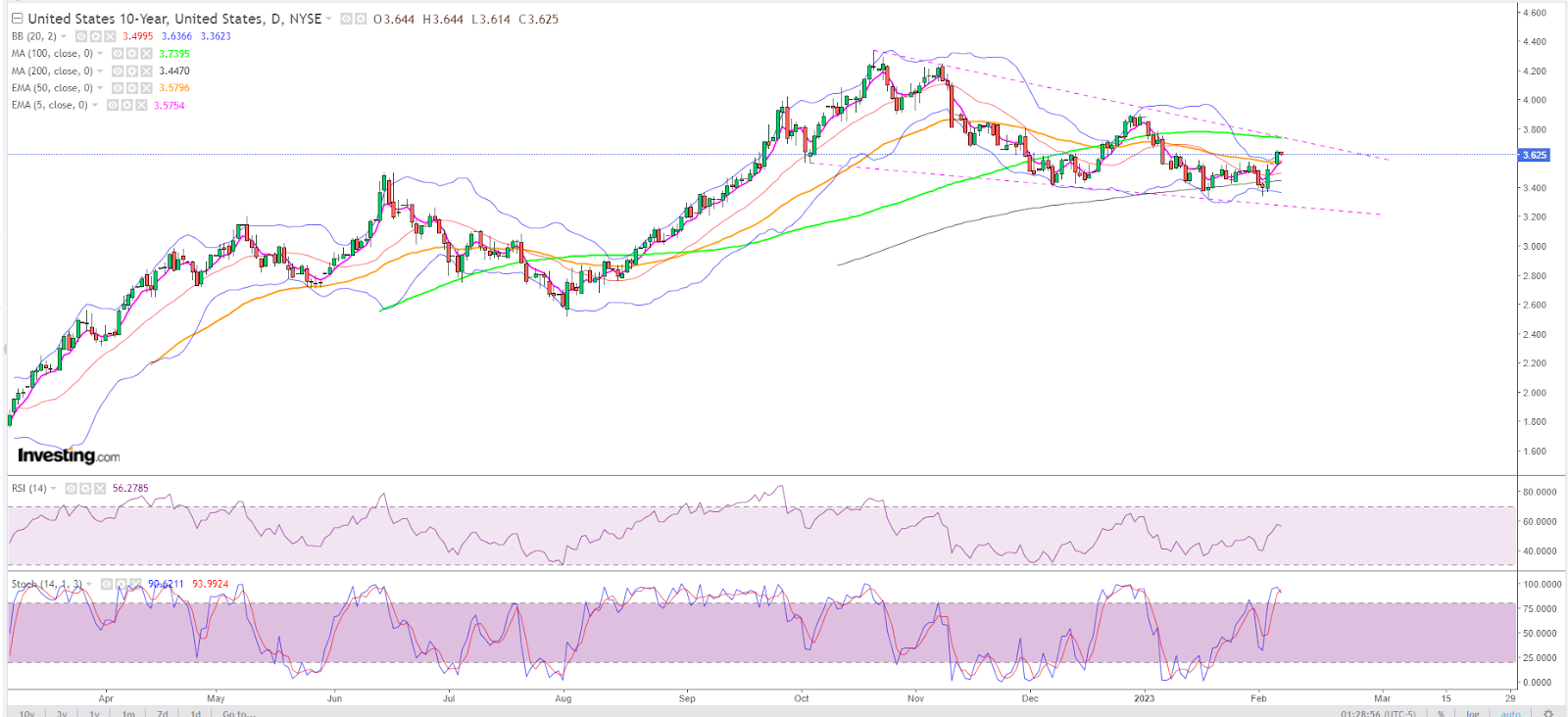Open EMA (5, close, 0) settings gear
The height and width of the screenshot is (717, 1568).
[x=127, y=105]
